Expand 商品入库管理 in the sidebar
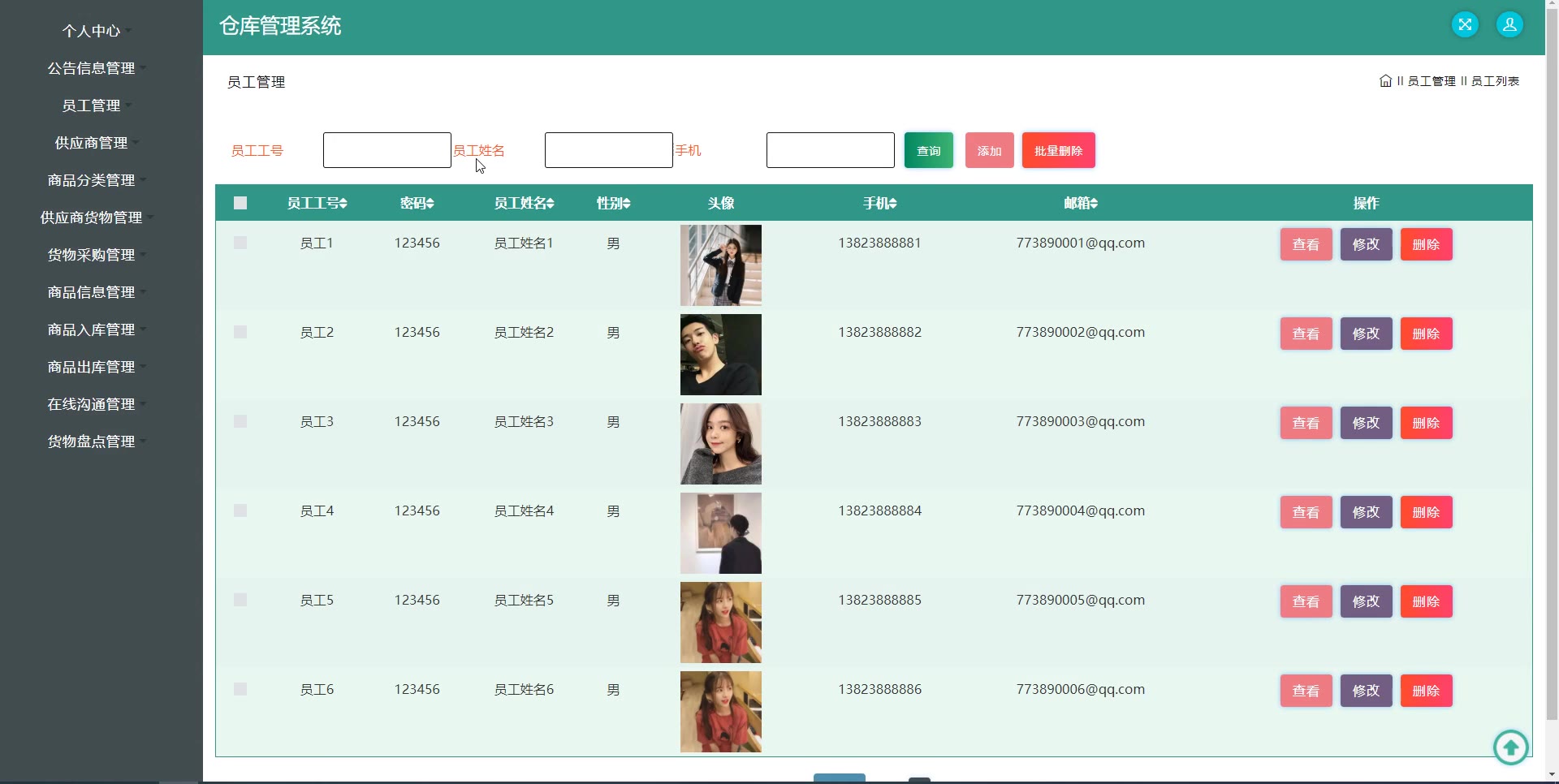Viewport: 1559px width, 784px height. [x=92, y=330]
